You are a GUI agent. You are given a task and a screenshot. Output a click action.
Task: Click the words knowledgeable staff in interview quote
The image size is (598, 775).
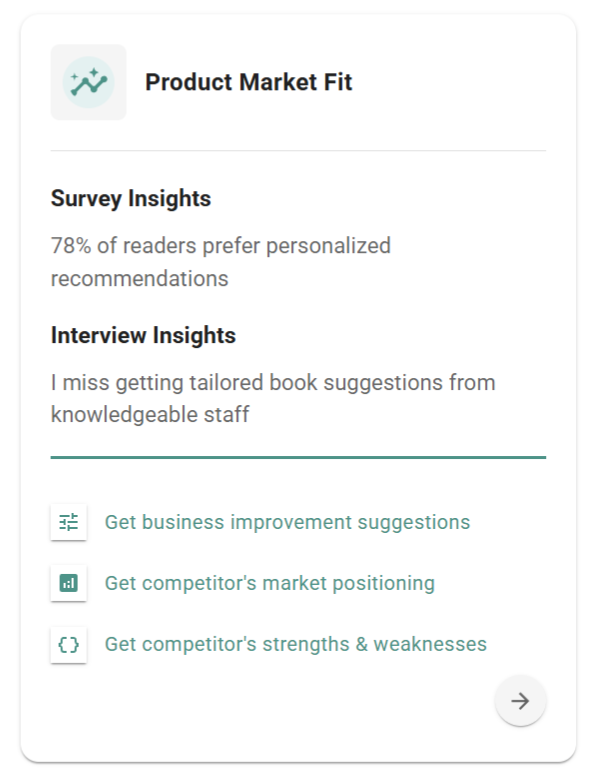(x=150, y=415)
